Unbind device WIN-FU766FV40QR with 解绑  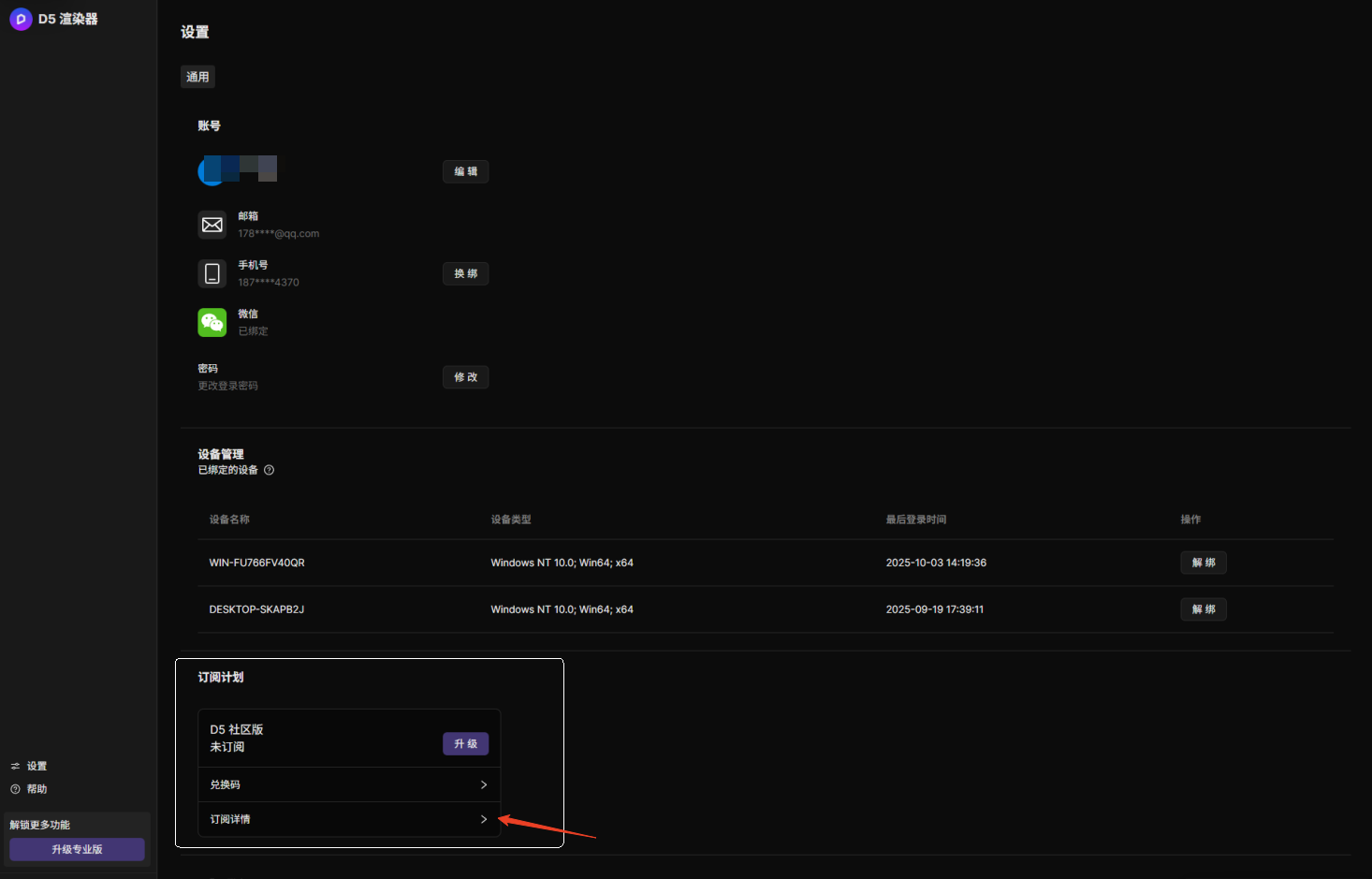click(1204, 563)
